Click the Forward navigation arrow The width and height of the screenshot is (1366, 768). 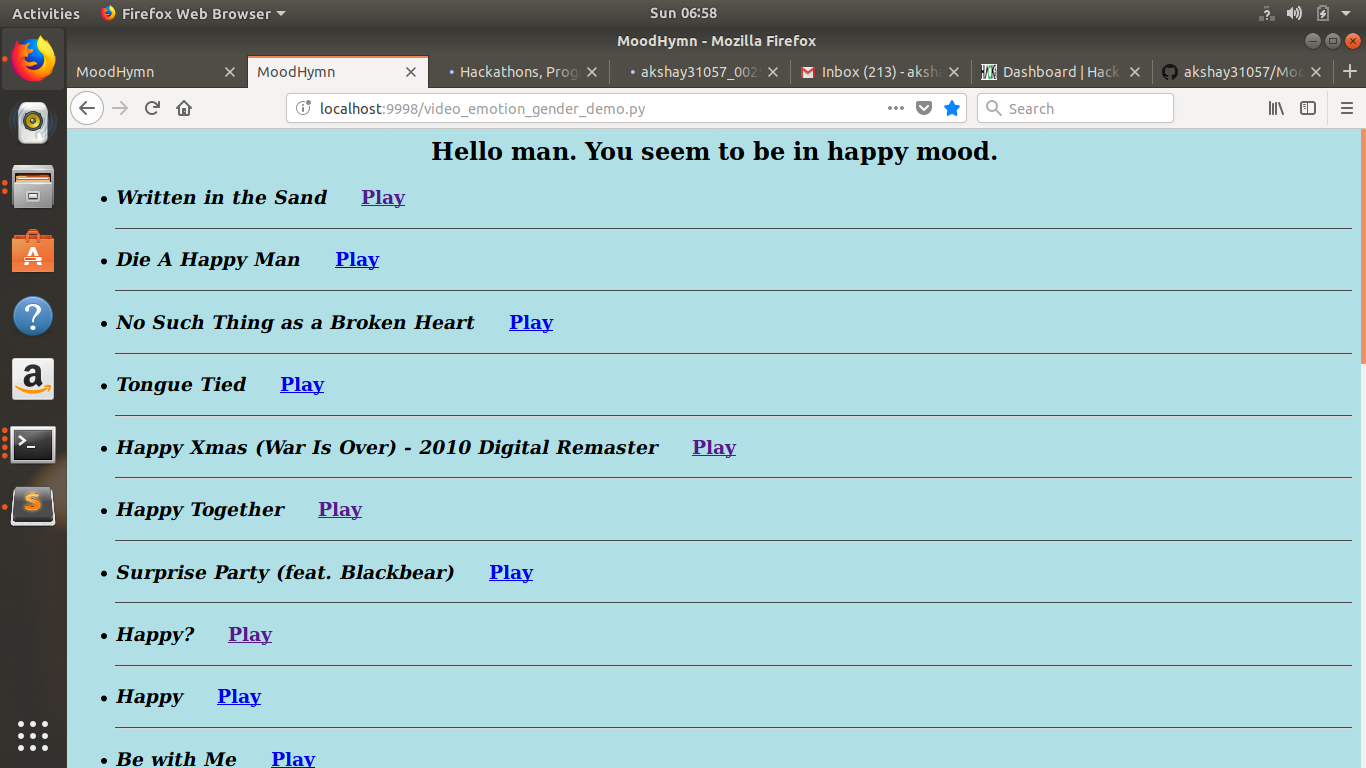click(x=121, y=108)
